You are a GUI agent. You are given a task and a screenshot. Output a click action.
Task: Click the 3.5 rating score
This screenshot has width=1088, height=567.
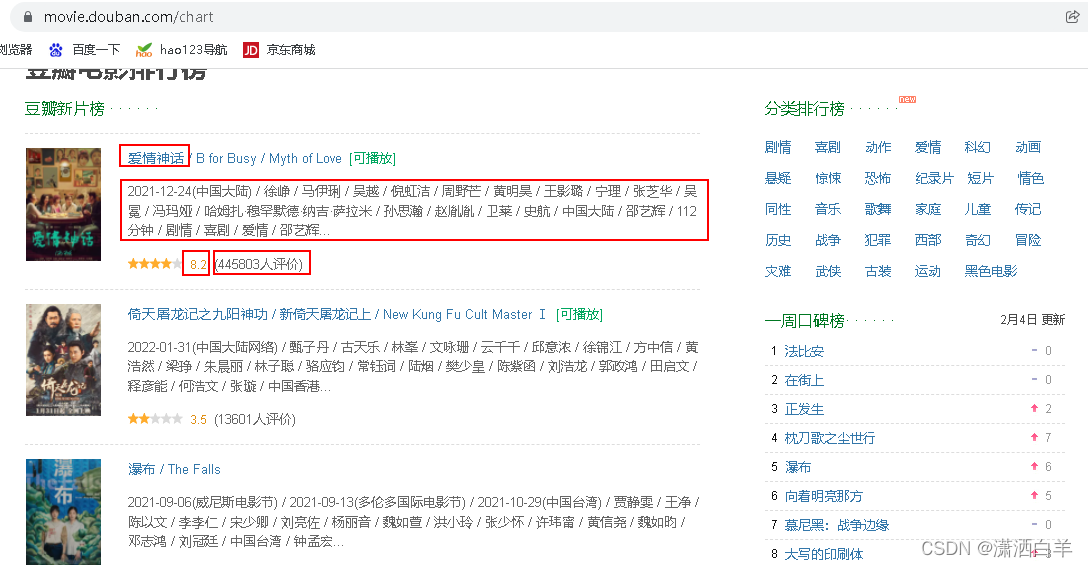point(198,419)
